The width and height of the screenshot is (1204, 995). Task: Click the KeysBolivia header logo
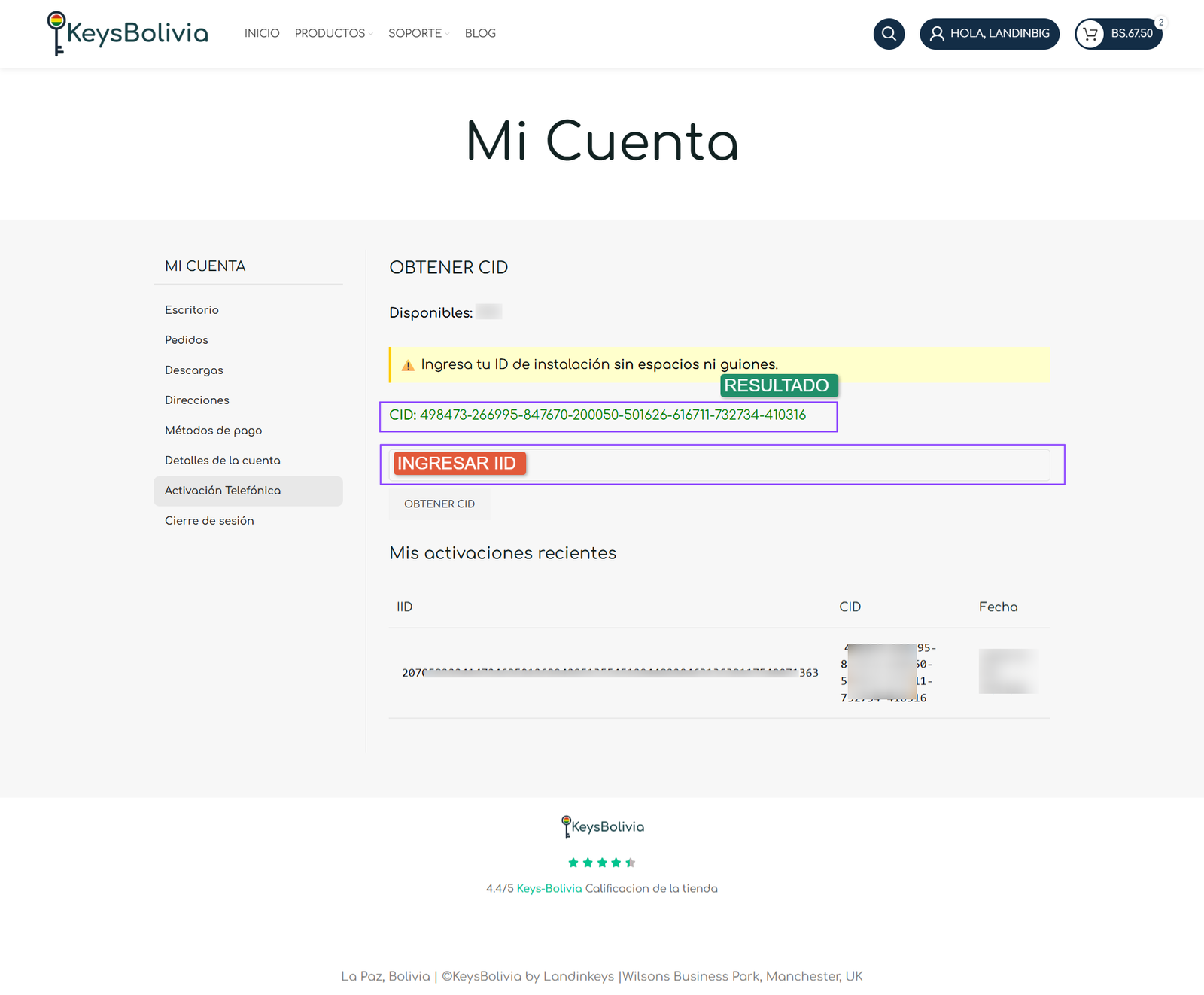[x=128, y=33]
